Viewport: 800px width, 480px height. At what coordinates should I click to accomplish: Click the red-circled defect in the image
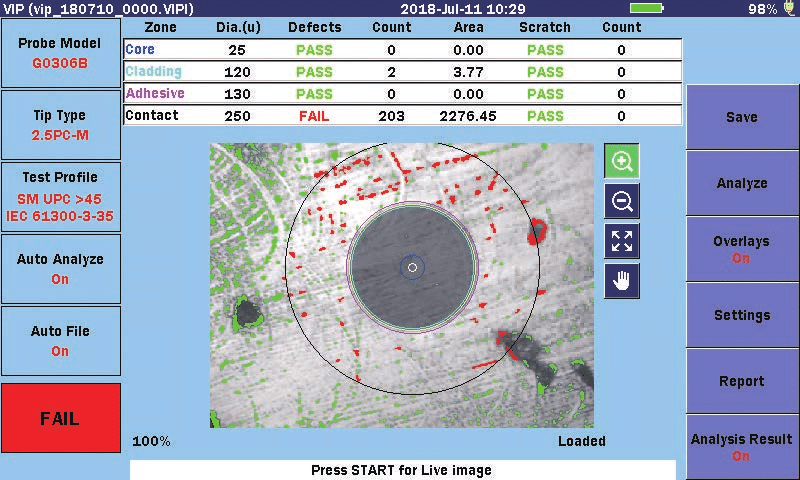click(x=537, y=231)
